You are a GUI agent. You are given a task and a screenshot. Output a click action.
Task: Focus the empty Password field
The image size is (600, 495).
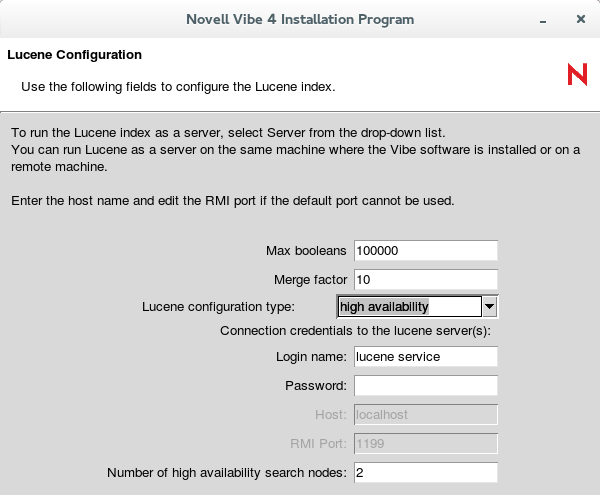[425, 385]
